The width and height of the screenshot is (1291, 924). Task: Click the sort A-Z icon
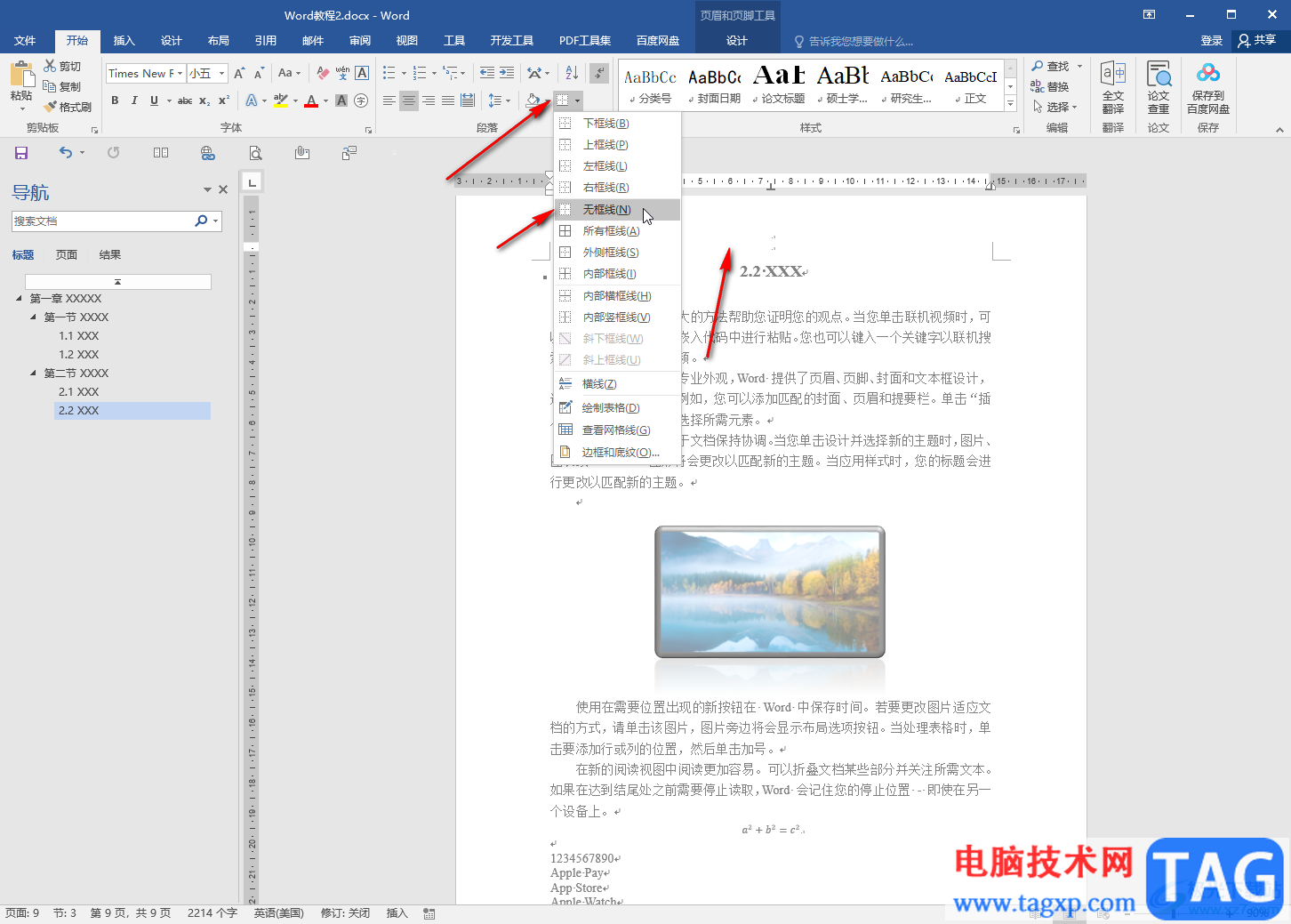click(x=572, y=73)
